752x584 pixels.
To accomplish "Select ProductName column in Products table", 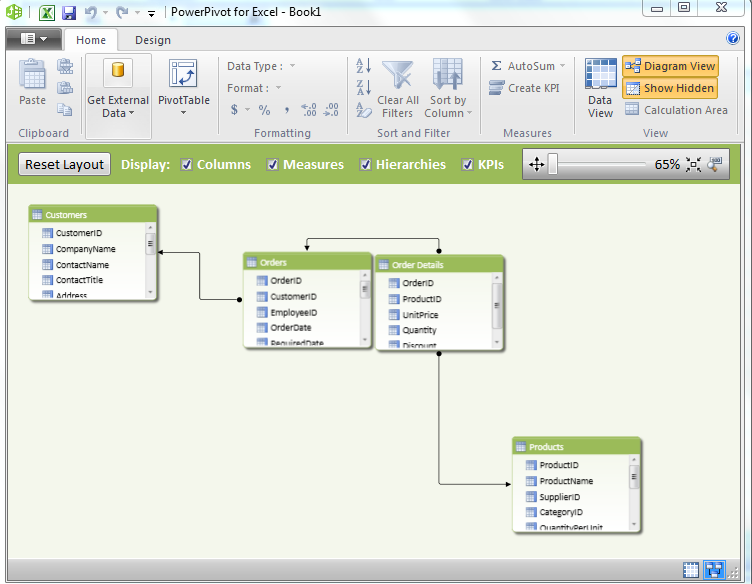I will click(566, 481).
